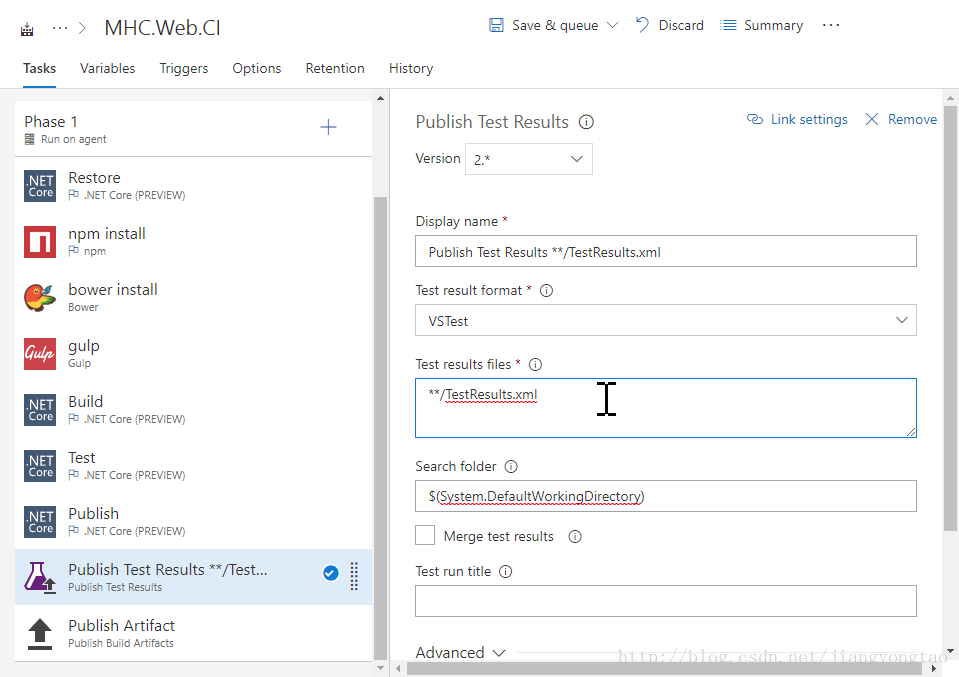Click the Save & queue disk icon
Image resolution: width=959 pixels, height=677 pixels.
point(496,25)
